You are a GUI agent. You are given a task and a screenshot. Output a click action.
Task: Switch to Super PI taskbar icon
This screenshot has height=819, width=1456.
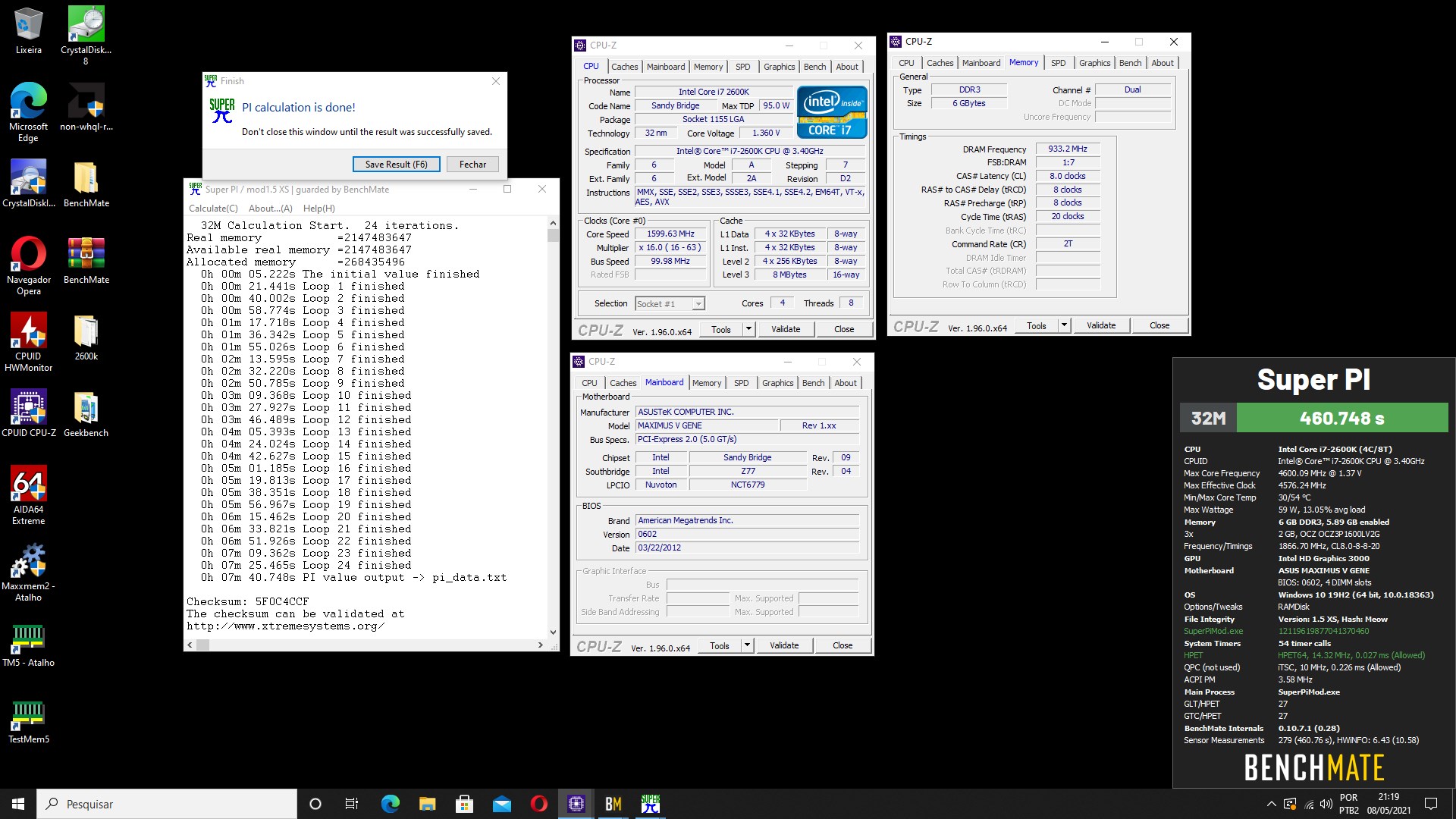[x=651, y=804]
